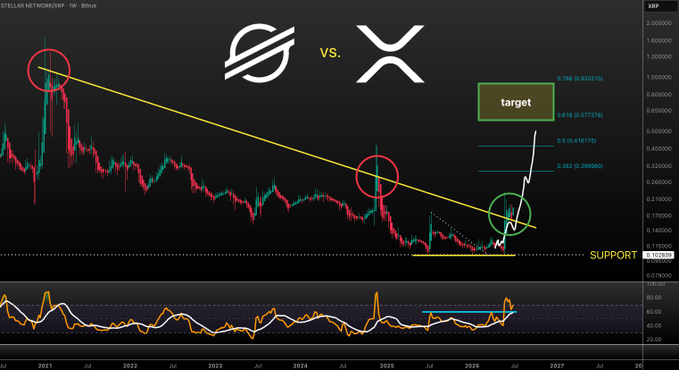679x370 pixels.
Task: Click price axis value 0.115000
Action: pyautogui.click(x=659, y=246)
